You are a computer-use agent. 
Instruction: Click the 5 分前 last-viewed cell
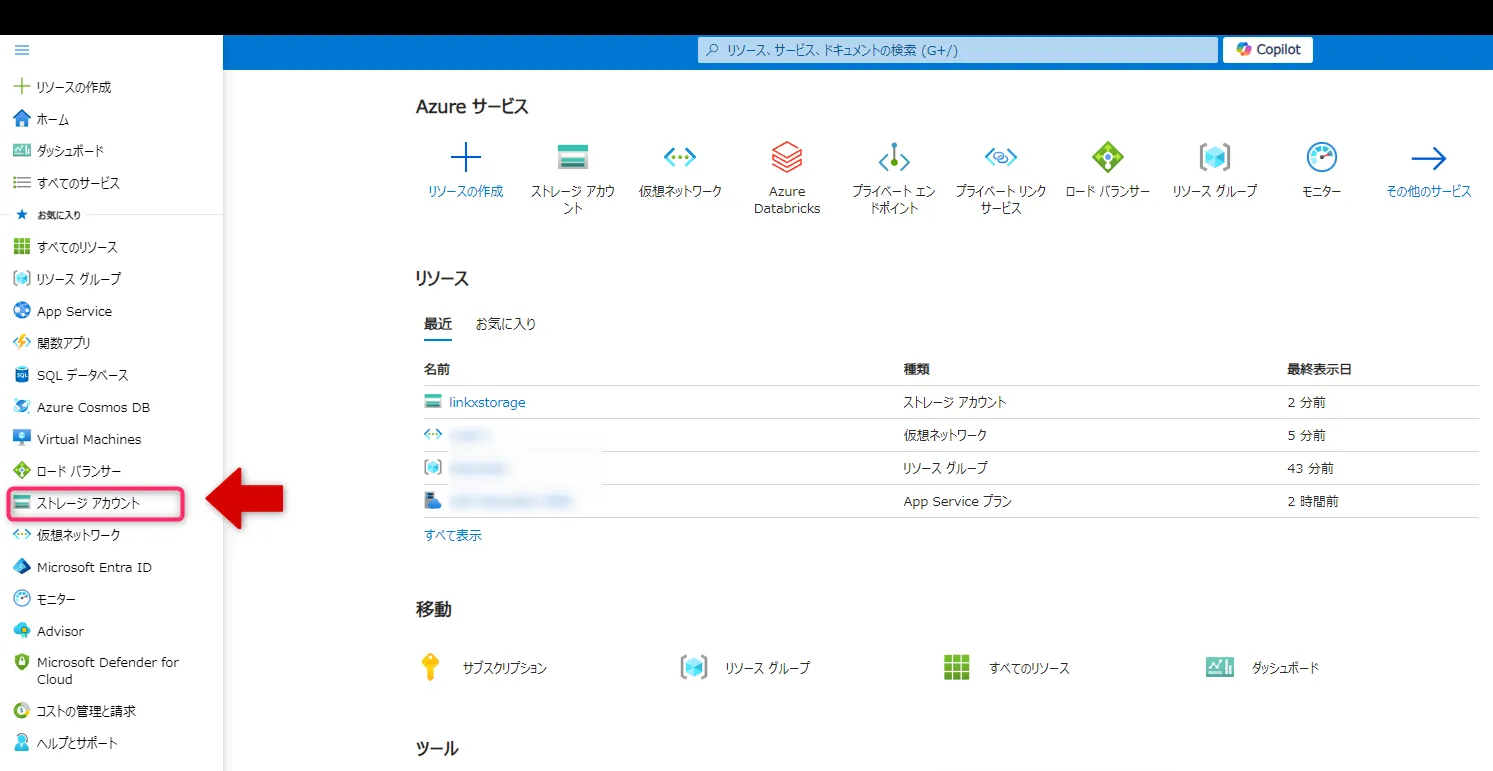1307,435
